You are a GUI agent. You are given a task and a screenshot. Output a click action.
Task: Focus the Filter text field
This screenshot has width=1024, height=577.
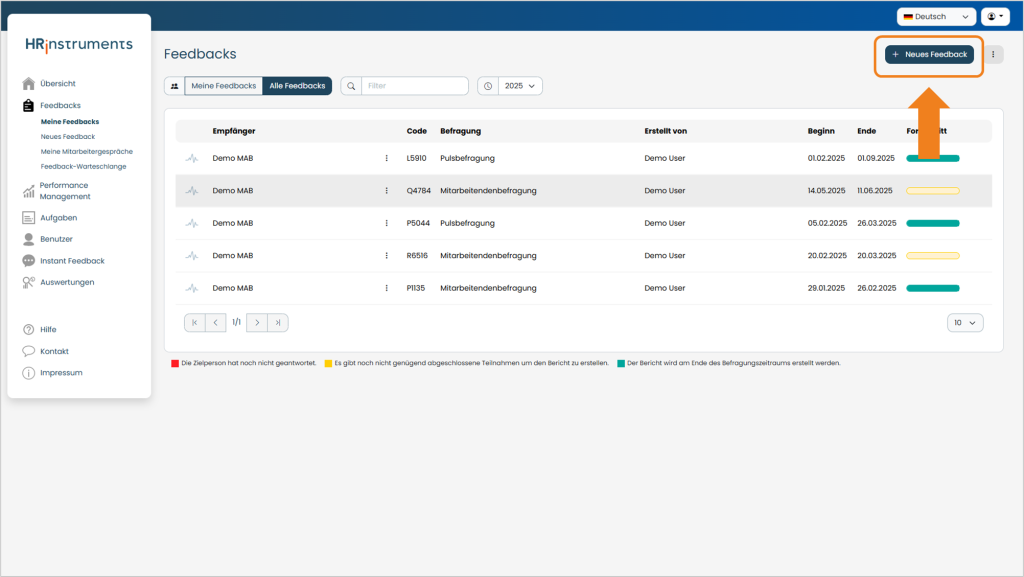(415, 86)
